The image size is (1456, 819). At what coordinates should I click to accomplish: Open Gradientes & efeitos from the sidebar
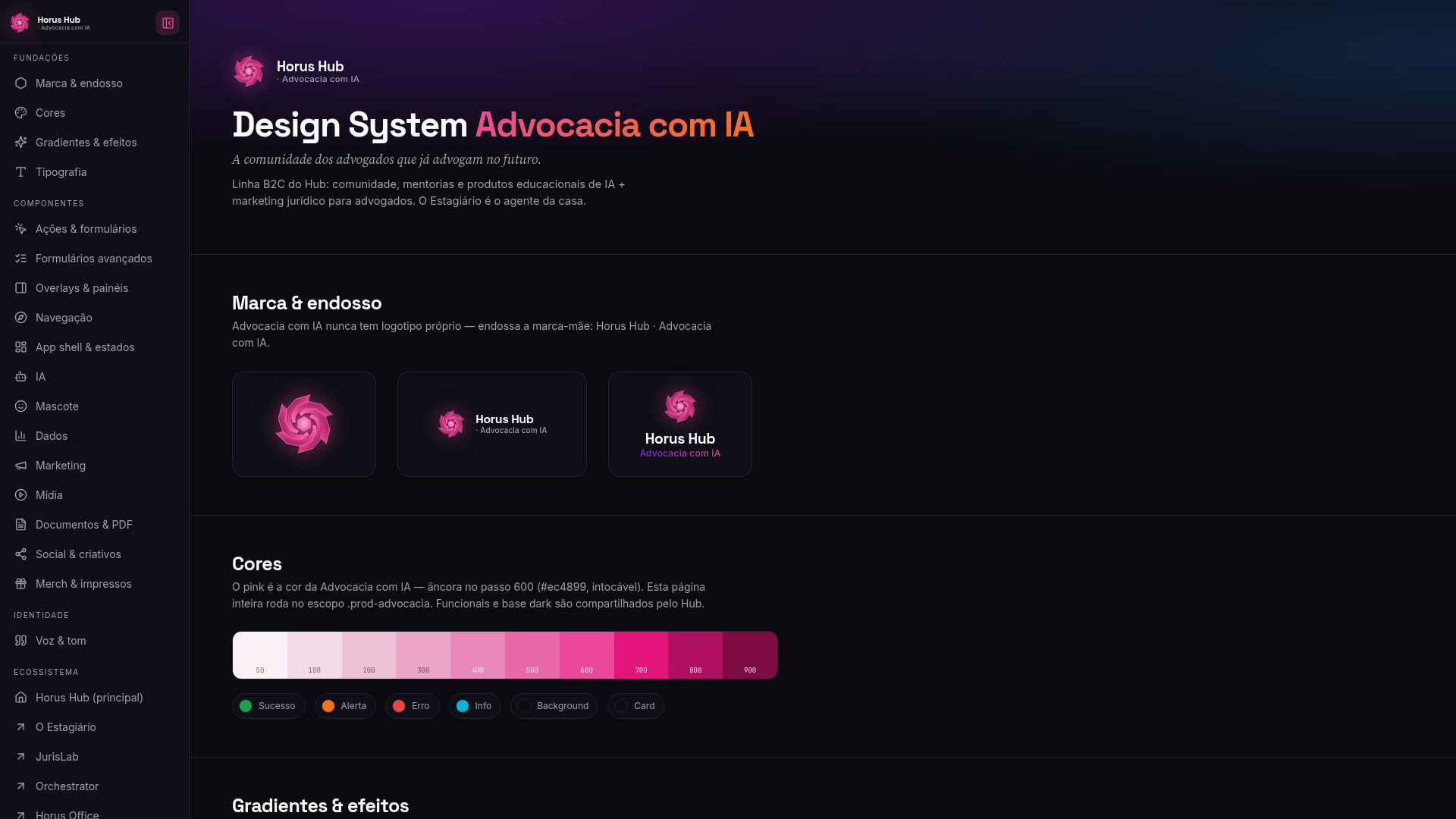94,143
